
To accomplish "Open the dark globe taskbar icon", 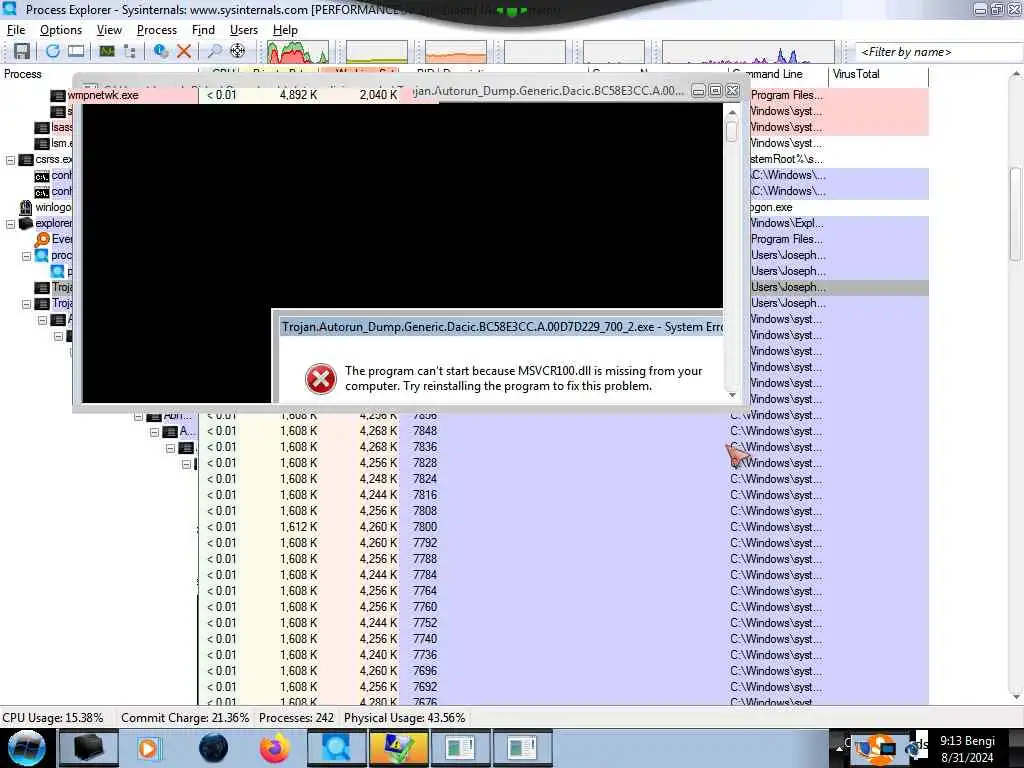I will pos(213,748).
